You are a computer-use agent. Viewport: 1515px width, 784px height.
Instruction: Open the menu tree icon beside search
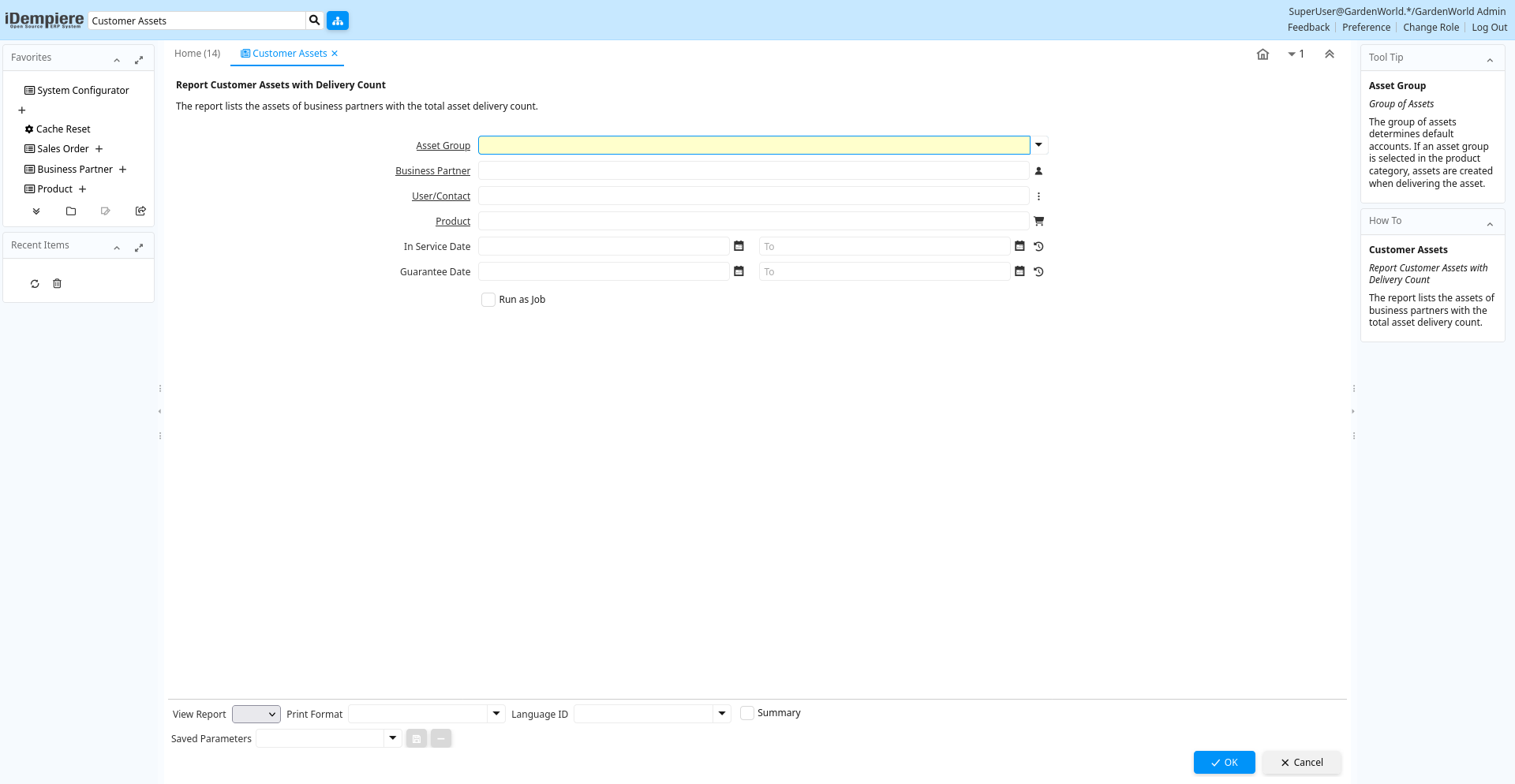click(338, 21)
